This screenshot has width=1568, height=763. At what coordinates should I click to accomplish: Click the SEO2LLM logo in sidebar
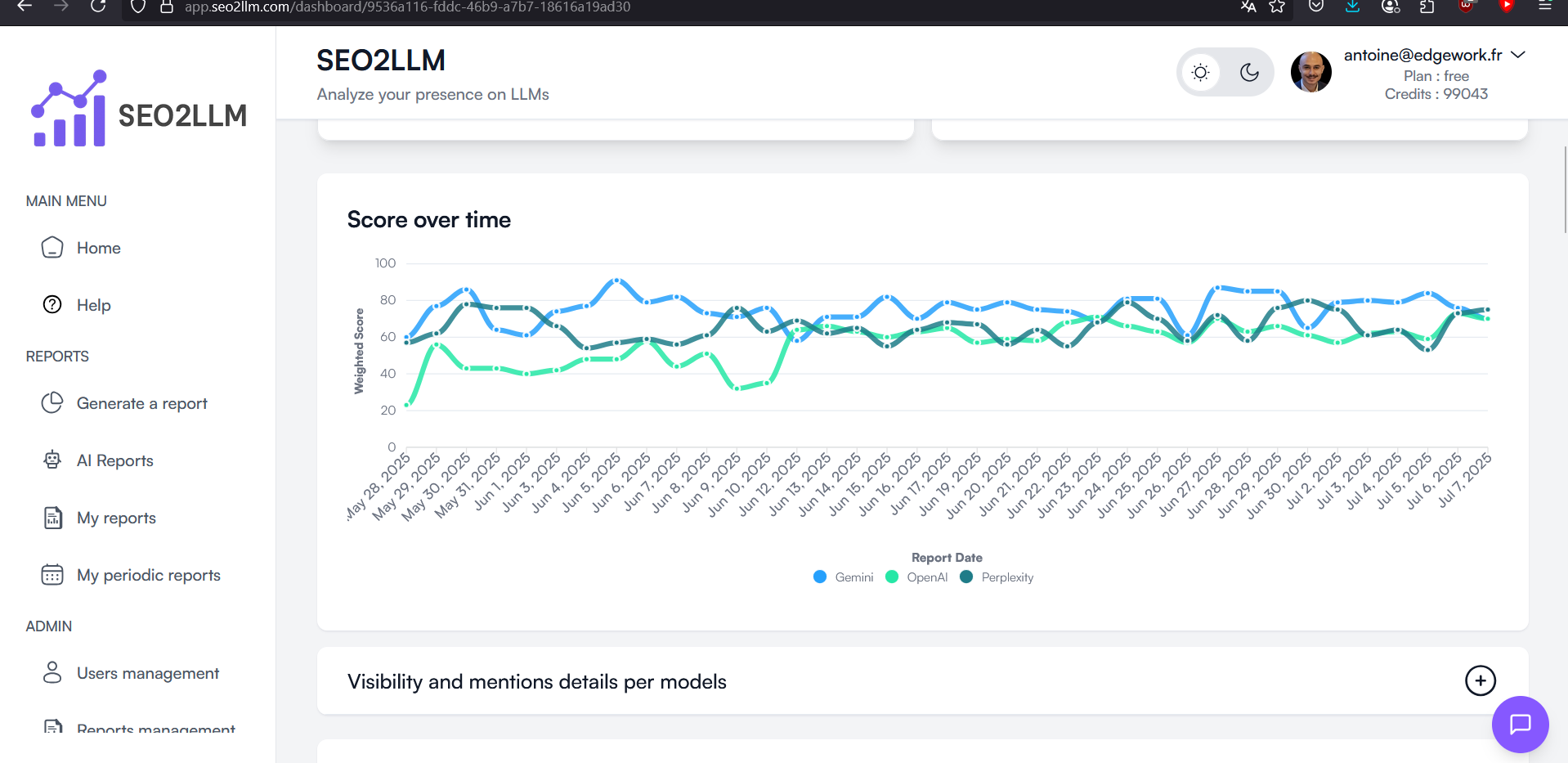coord(139,109)
